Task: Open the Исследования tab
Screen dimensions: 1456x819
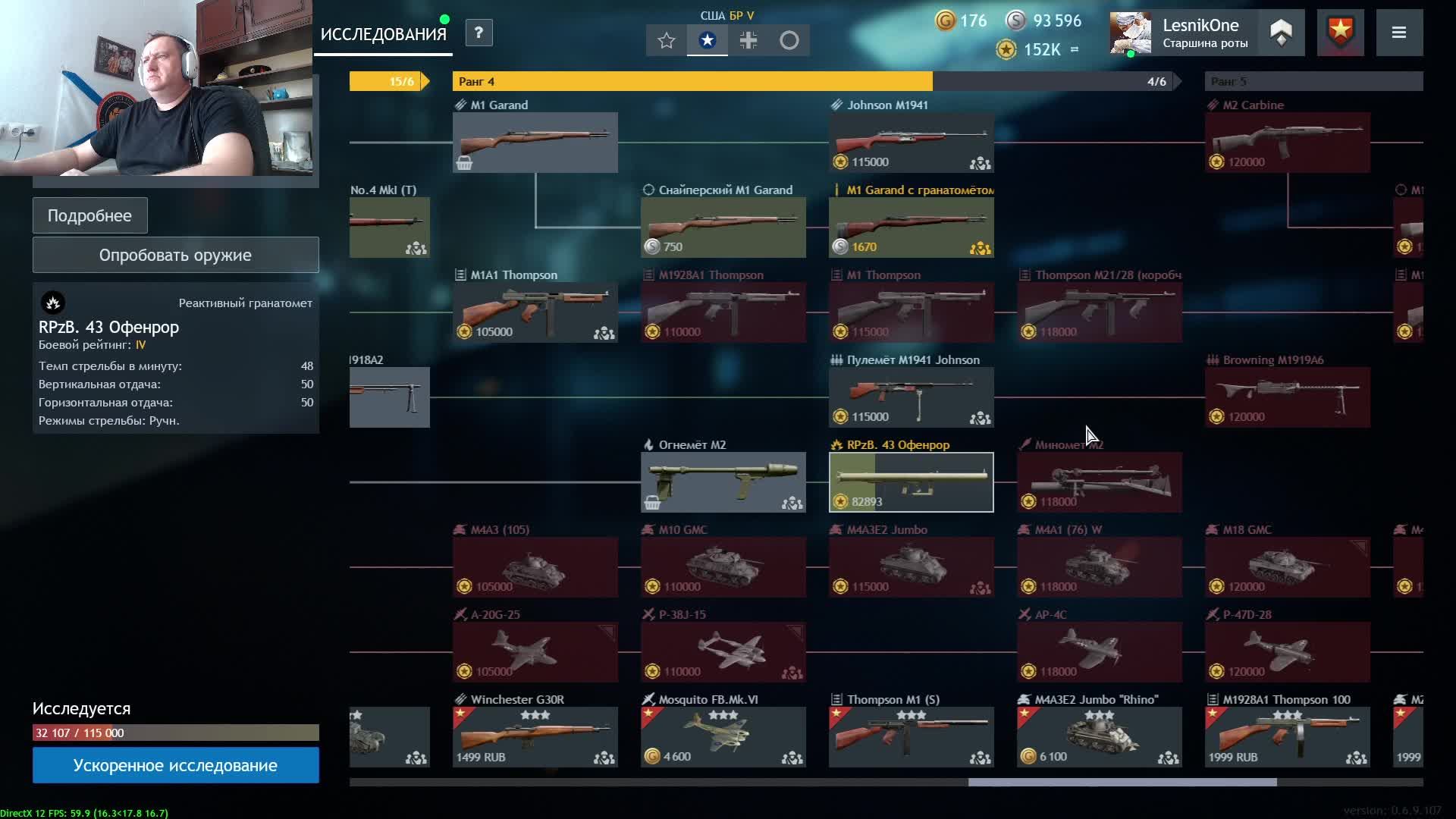Action: [383, 35]
